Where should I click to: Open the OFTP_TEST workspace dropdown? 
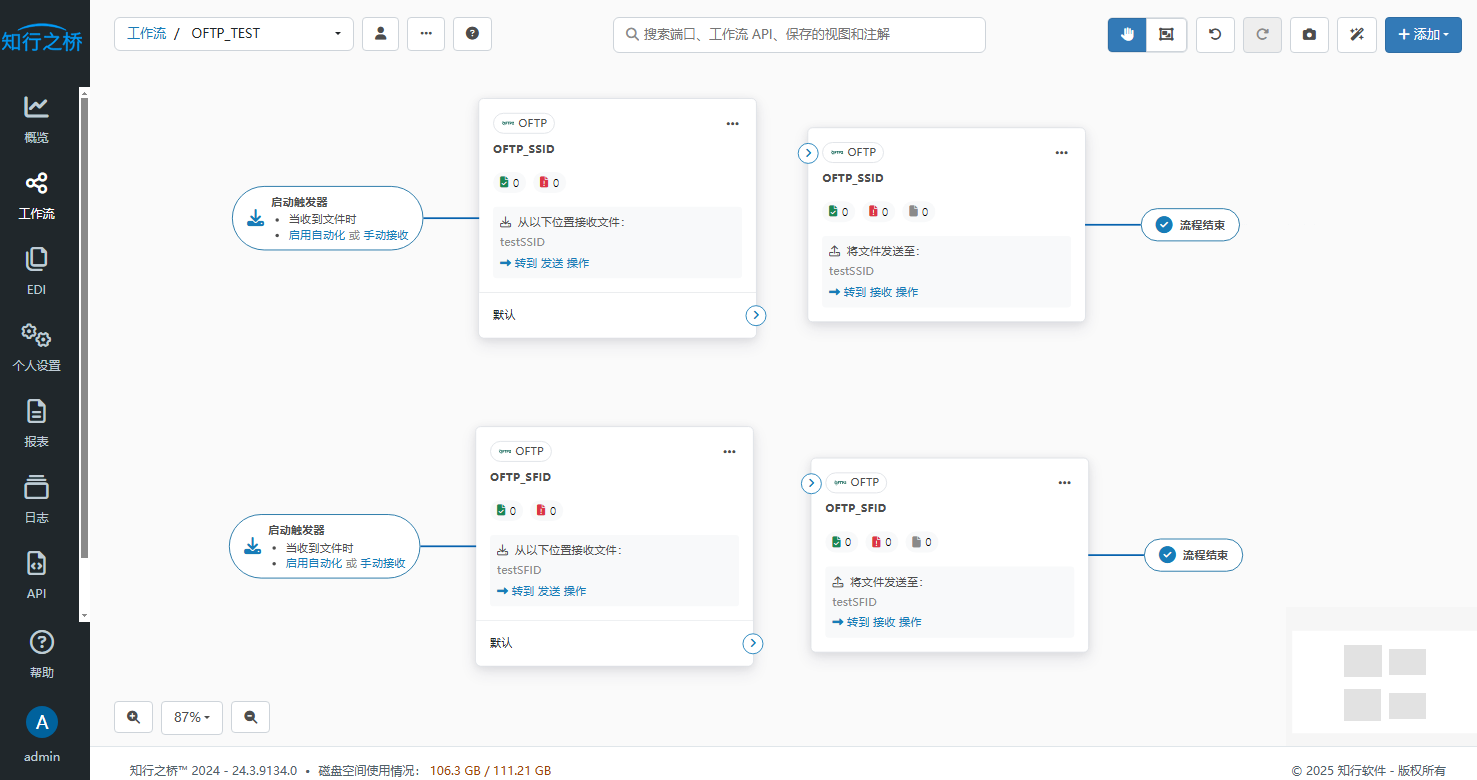point(234,33)
